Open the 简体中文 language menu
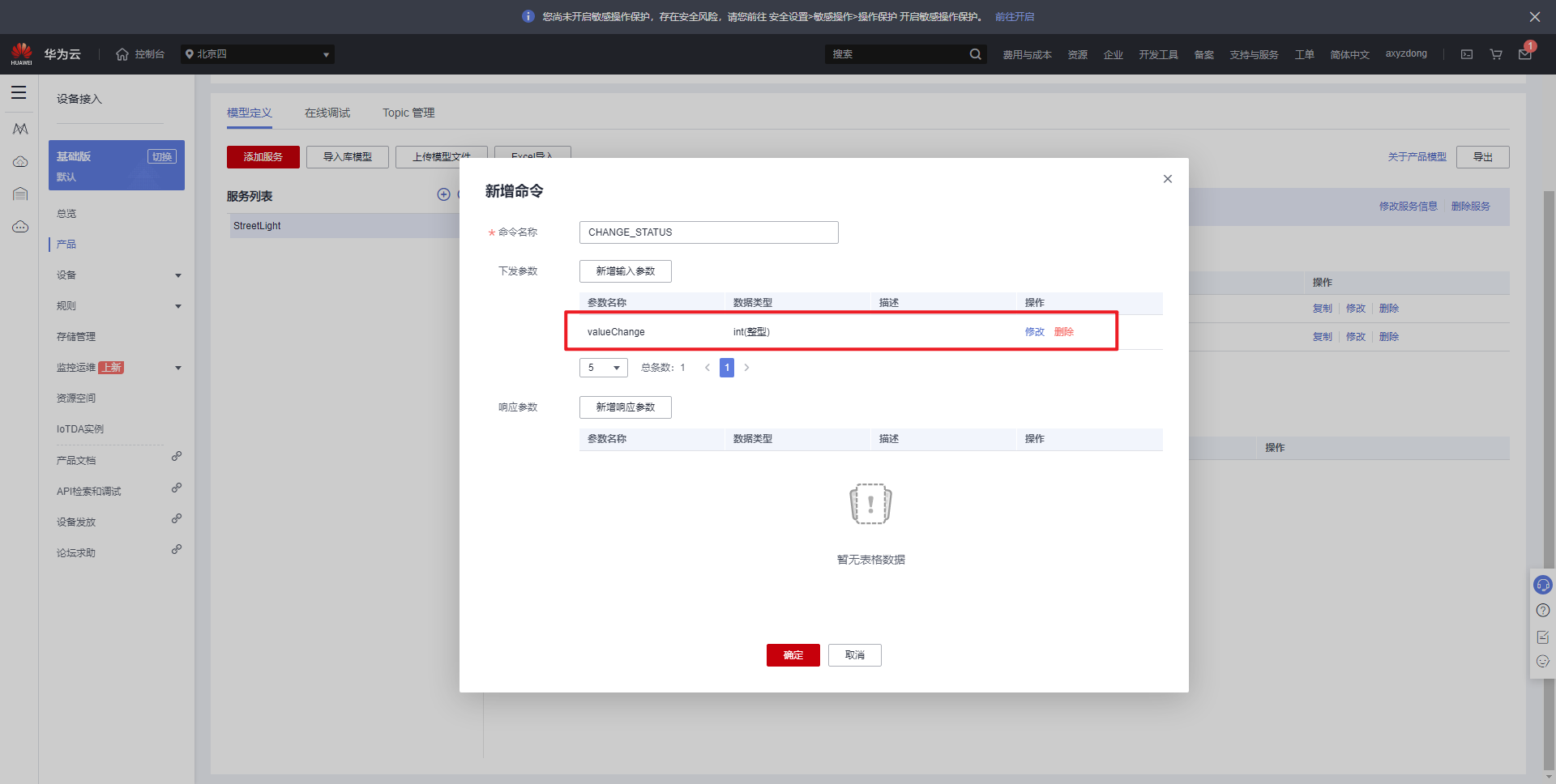Image resolution: width=1556 pixels, height=784 pixels. pos(1349,54)
